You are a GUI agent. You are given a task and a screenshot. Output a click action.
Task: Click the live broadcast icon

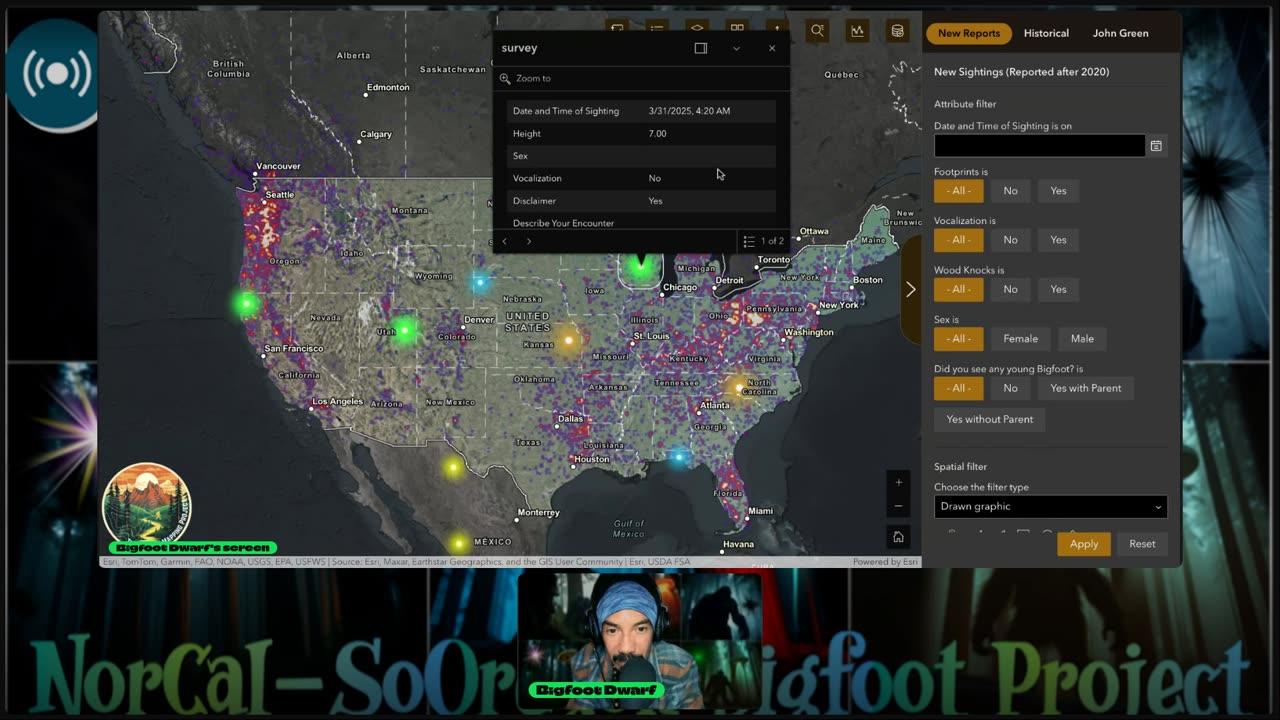point(57,74)
